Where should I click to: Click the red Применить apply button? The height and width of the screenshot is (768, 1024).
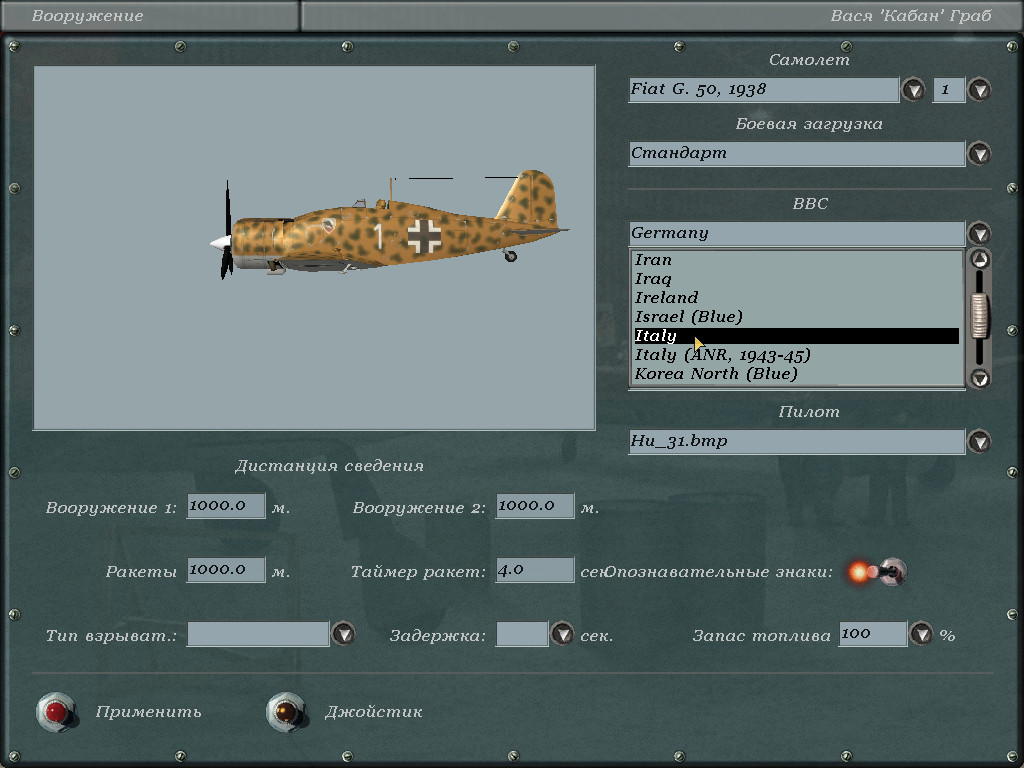(x=56, y=712)
